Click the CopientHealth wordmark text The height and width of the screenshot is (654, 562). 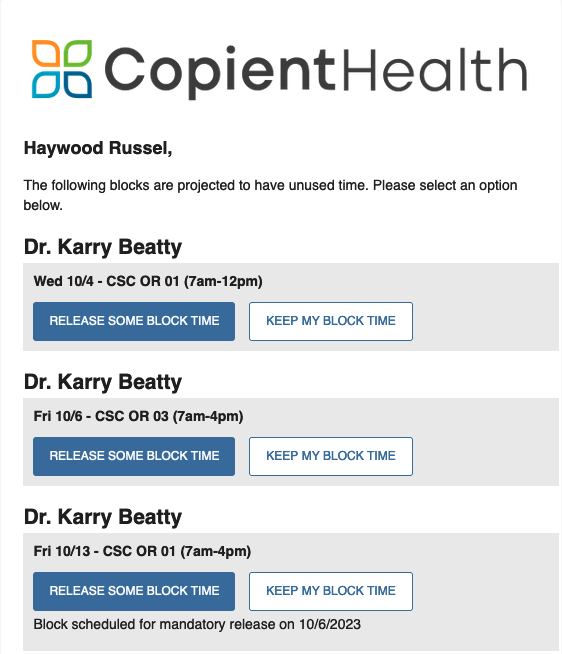tap(316, 72)
